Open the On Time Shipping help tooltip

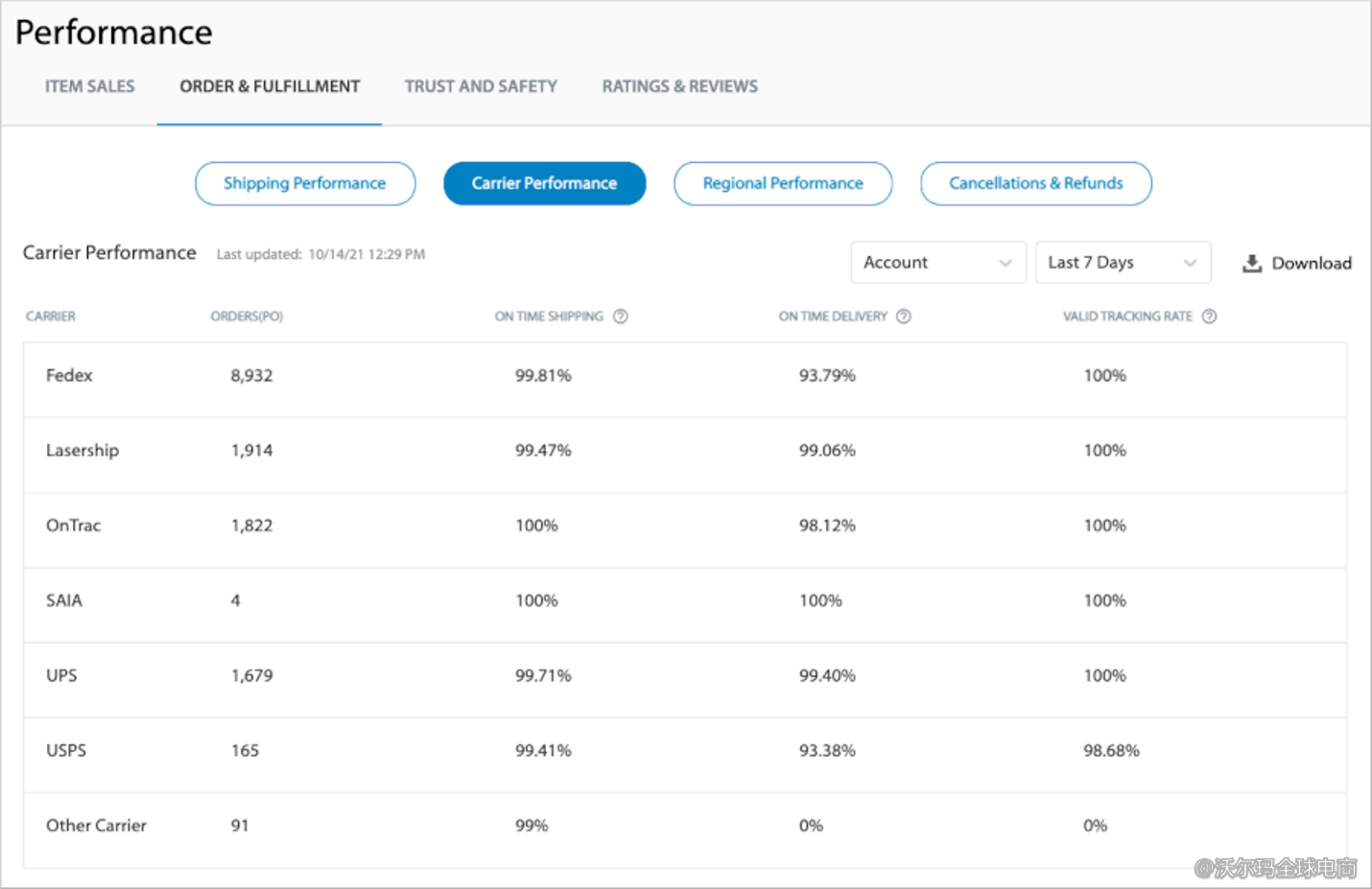click(622, 316)
